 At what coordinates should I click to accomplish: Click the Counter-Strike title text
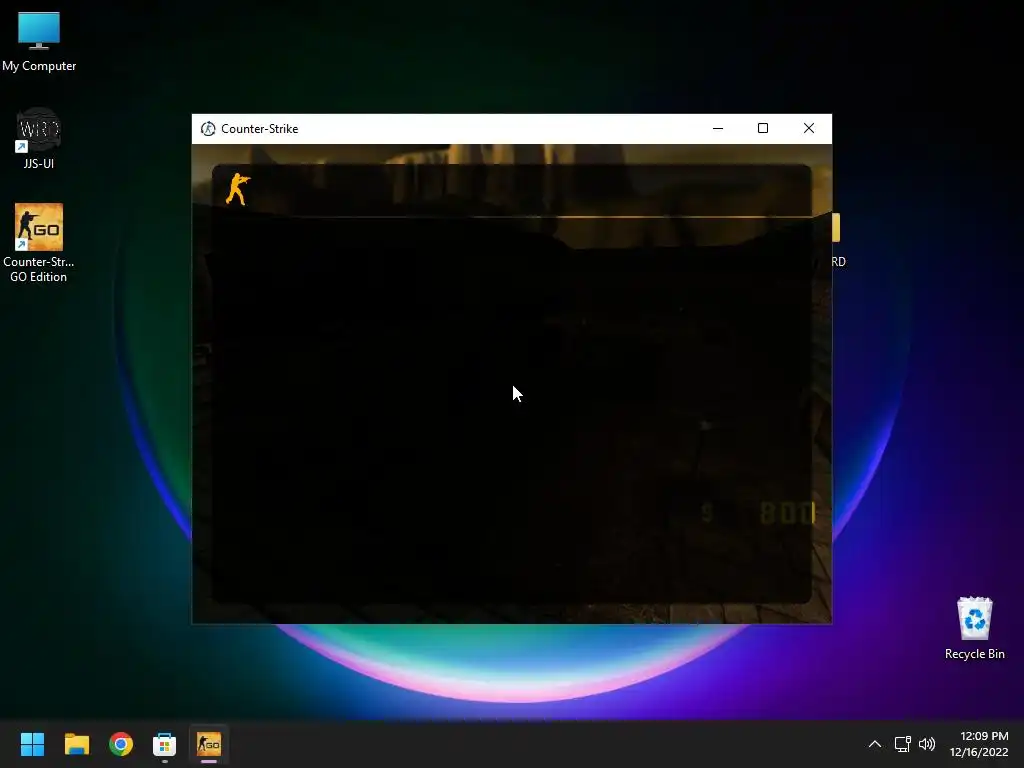click(260, 129)
